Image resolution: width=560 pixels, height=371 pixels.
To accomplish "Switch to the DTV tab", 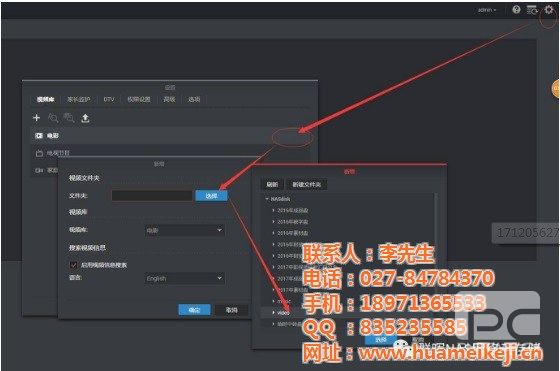I will tap(109, 99).
